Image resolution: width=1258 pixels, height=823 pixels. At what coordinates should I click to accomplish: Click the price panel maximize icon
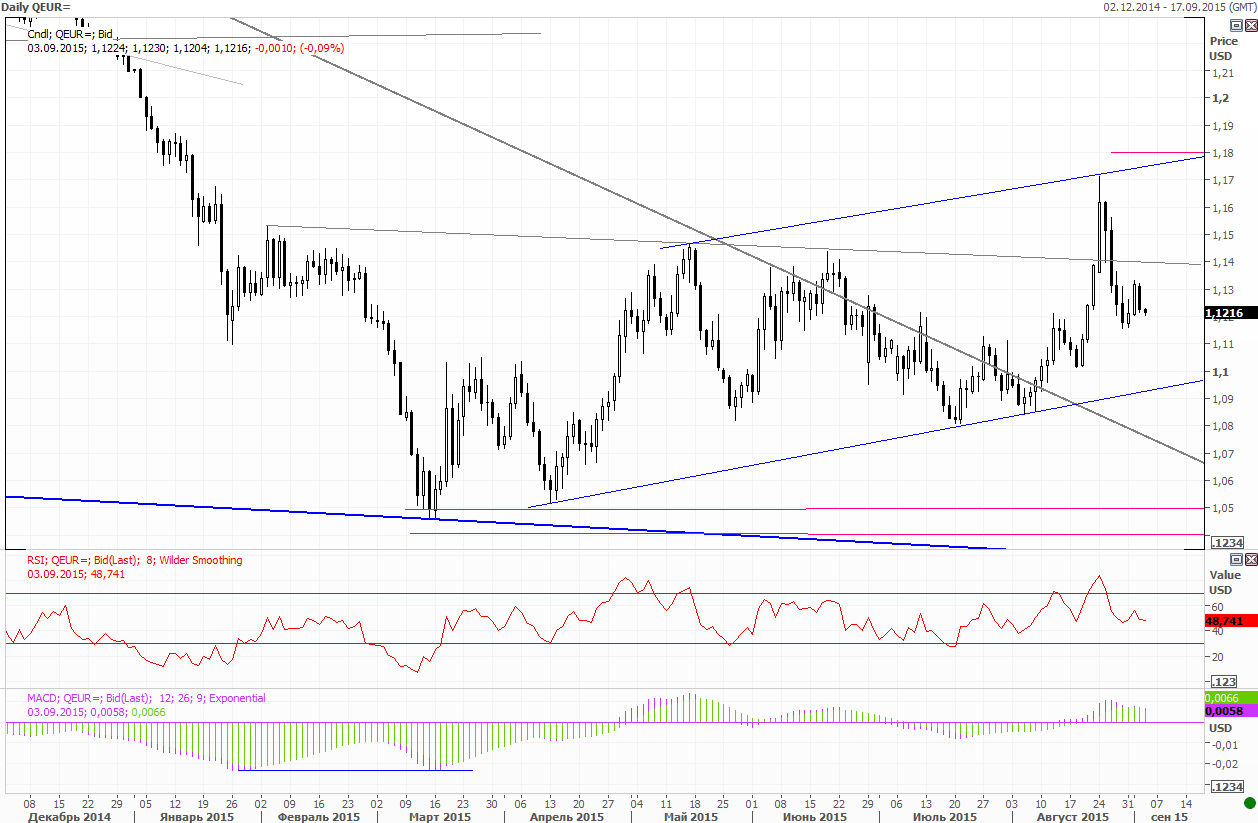(1249, 25)
